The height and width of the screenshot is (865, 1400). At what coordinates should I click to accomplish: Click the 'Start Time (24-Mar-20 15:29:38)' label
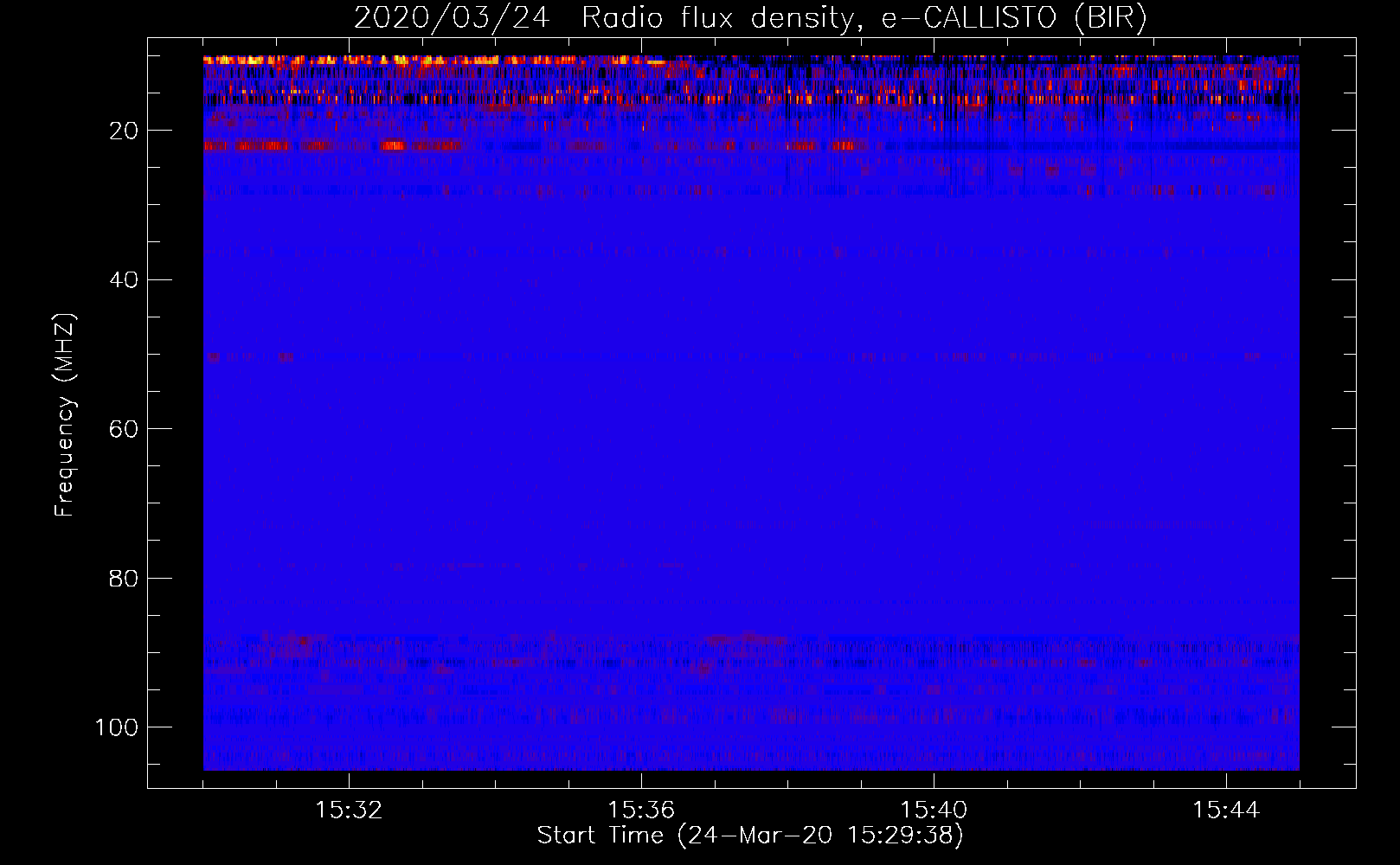pos(750,836)
